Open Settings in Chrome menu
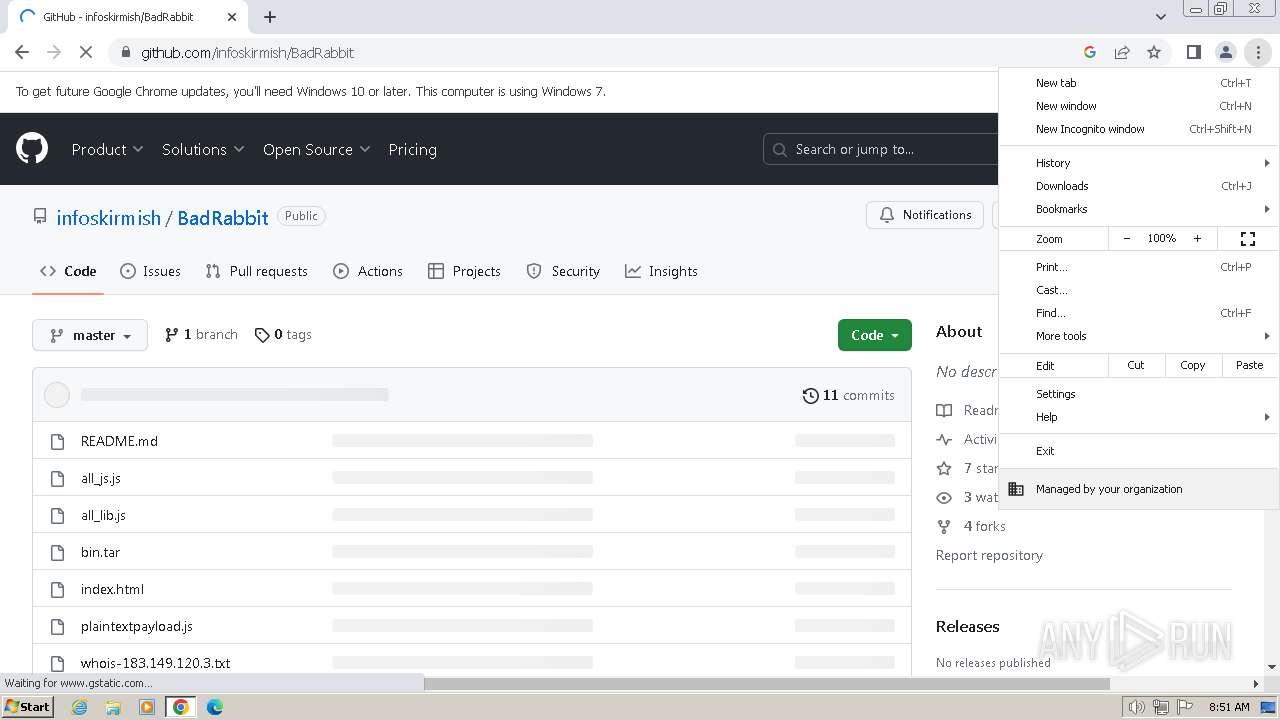 tap(1139, 394)
